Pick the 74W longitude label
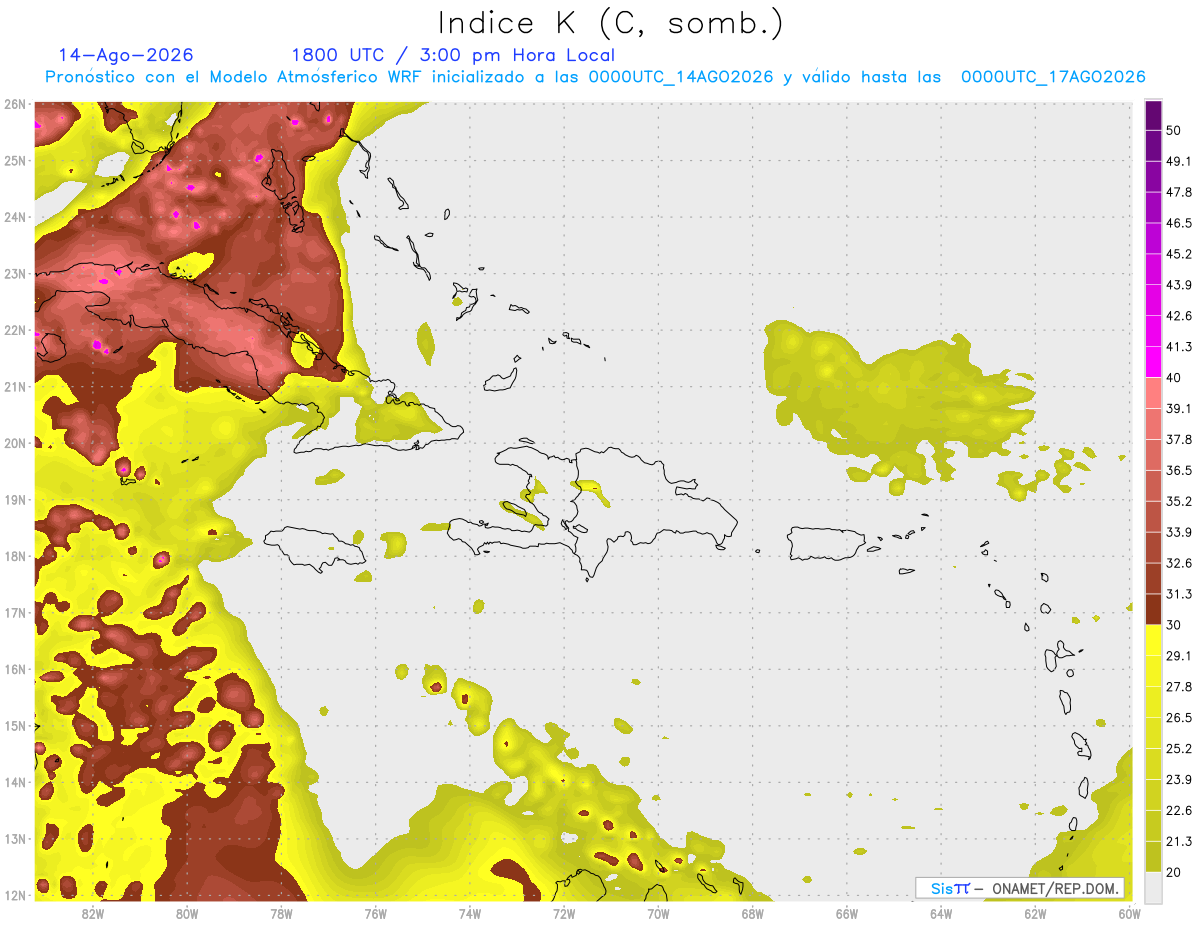This screenshot has width=1200, height=927. (x=469, y=913)
